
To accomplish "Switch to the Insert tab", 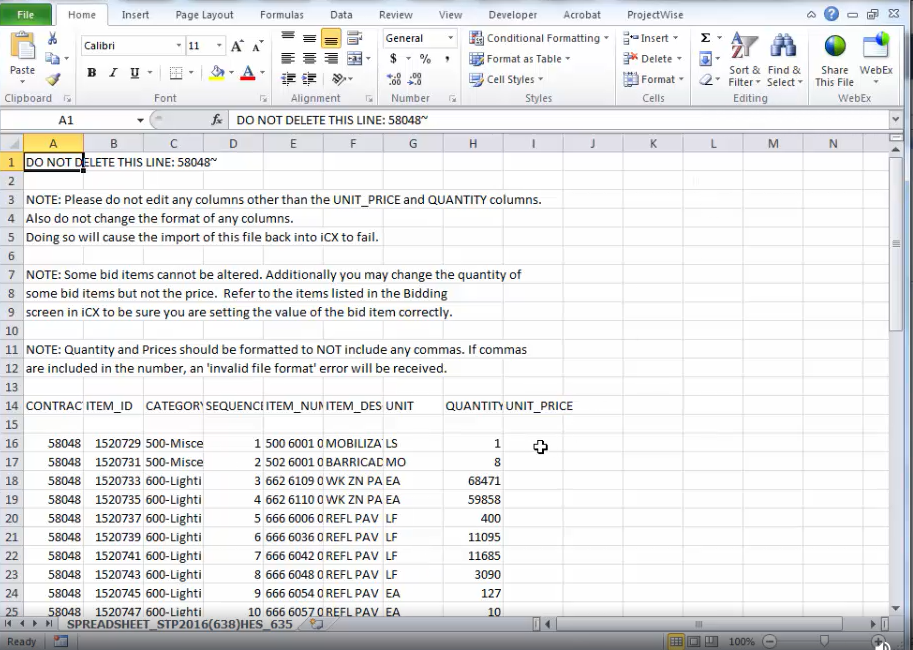I will (135, 15).
